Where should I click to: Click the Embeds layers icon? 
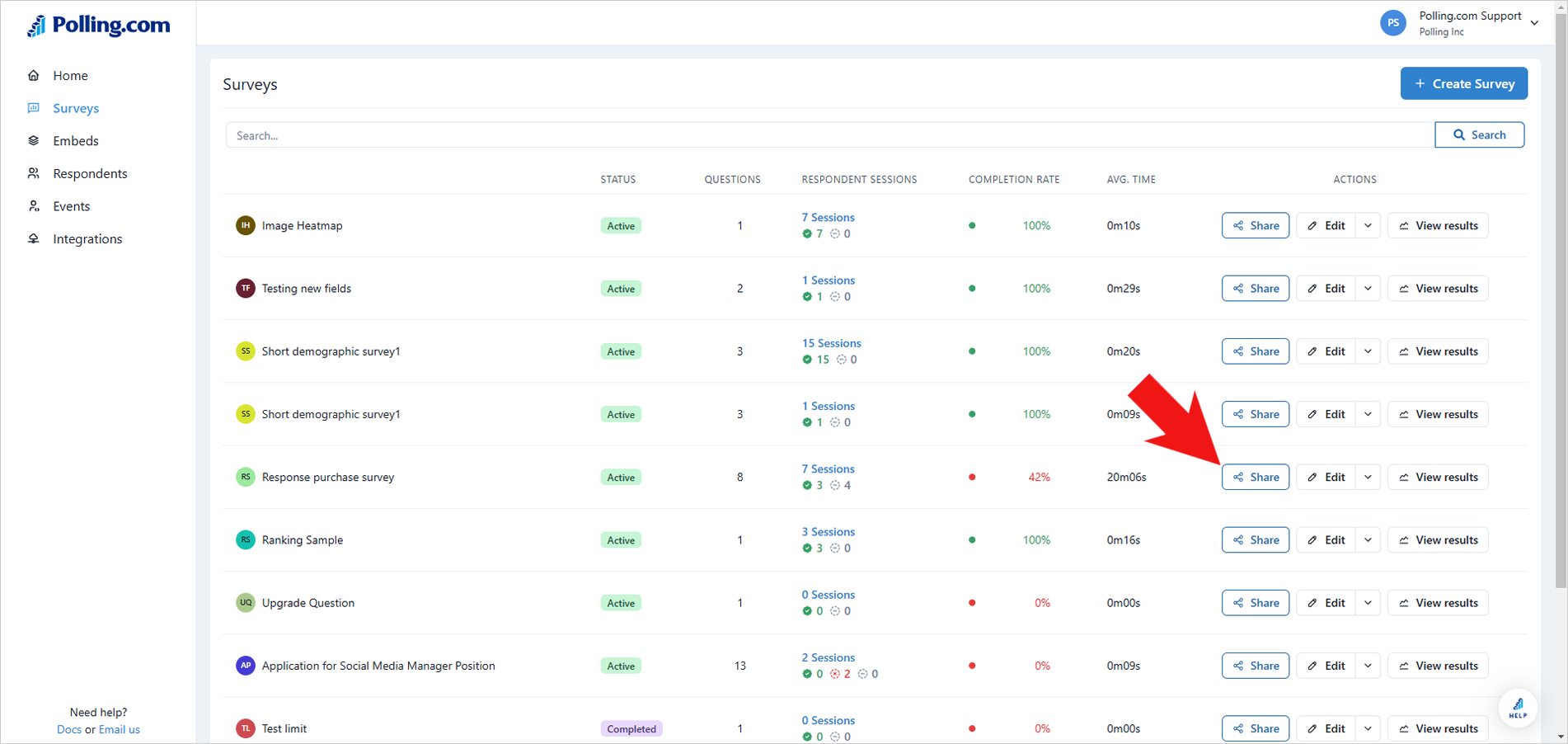click(34, 140)
